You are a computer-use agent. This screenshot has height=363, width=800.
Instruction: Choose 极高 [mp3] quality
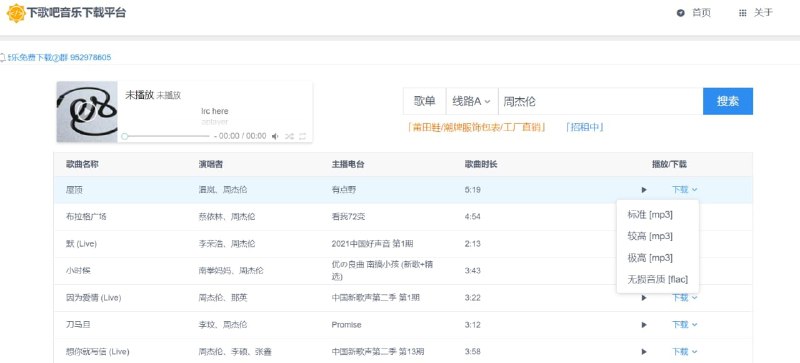click(658, 258)
